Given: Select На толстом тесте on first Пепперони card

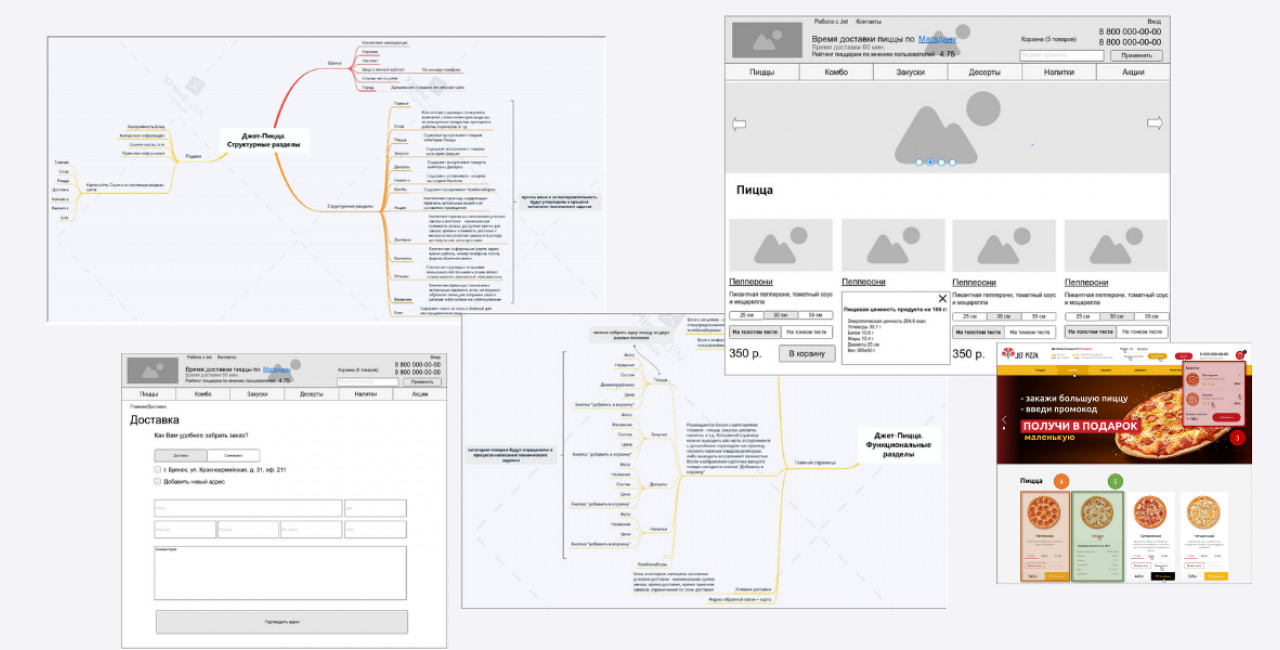Looking at the screenshot, I should (754, 331).
